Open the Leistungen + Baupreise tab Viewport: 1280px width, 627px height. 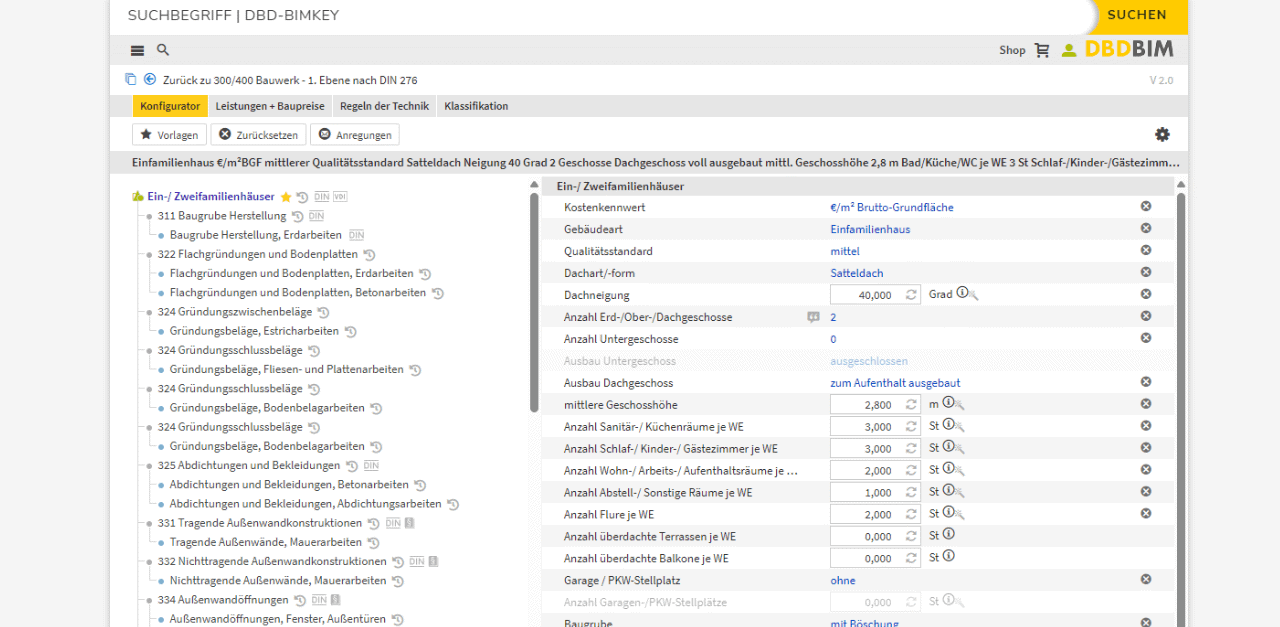tap(270, 106)
